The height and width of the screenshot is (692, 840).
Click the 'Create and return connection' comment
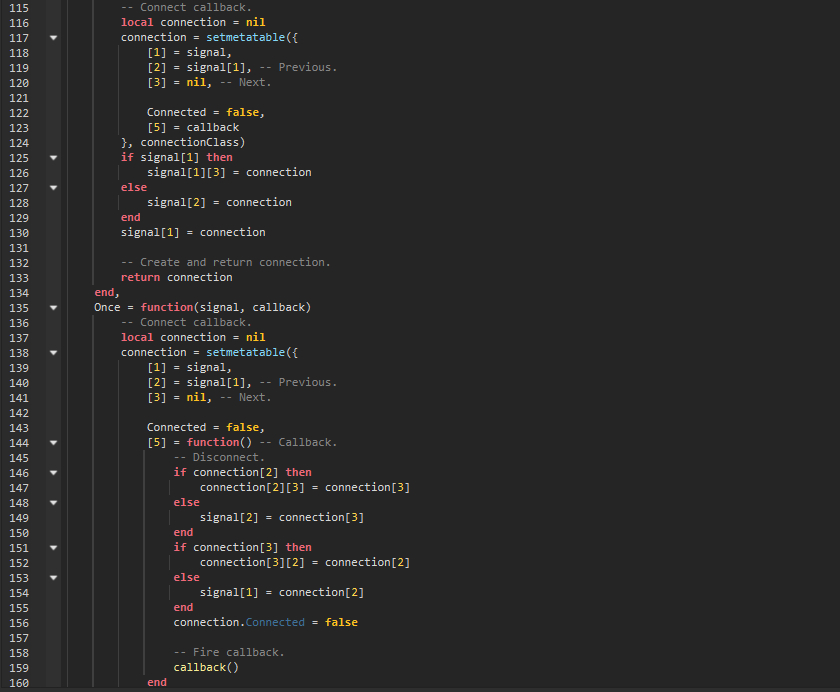(x=234, y=262)
